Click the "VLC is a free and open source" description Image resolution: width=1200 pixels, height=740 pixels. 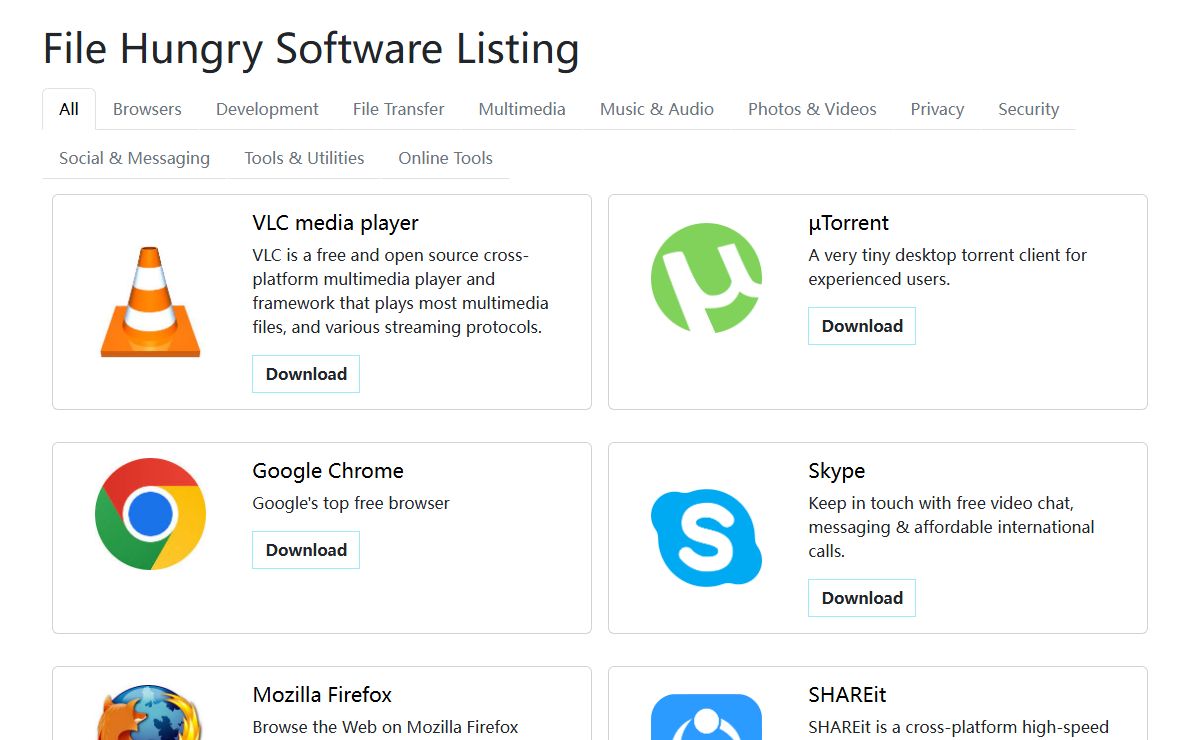pos(402,291)
